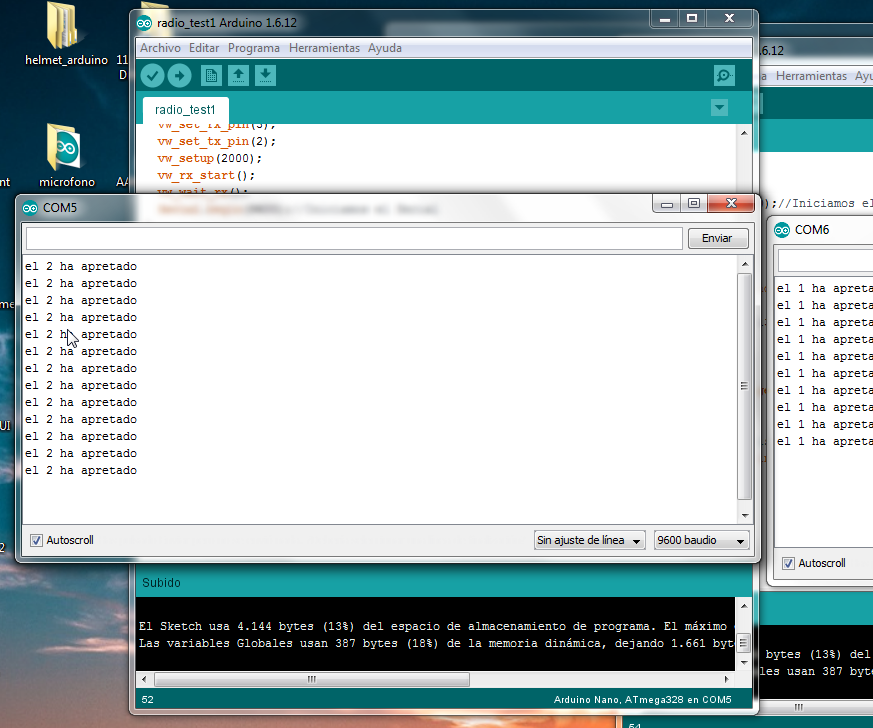Maximize the COM5 serial monitor window
This screenshot has width=873, height=728.
[x=694, y=203]
